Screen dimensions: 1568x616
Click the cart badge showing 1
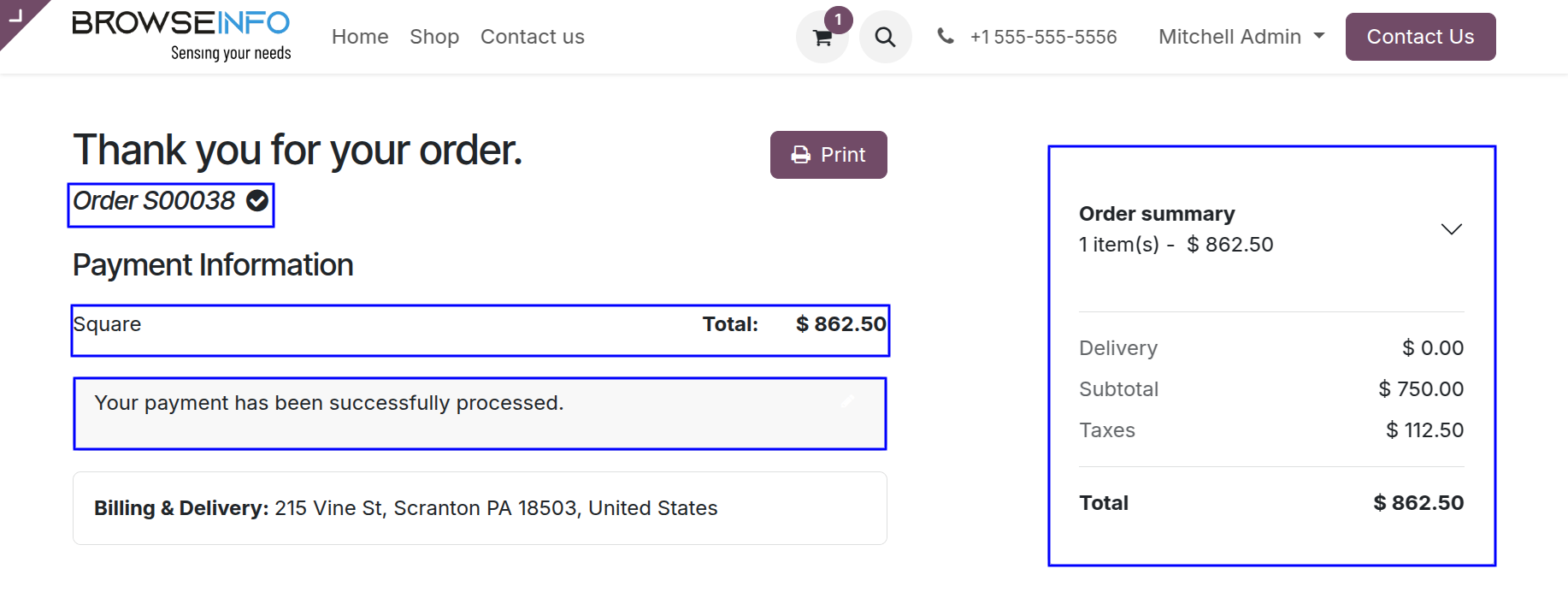click(x=838, y=20)
